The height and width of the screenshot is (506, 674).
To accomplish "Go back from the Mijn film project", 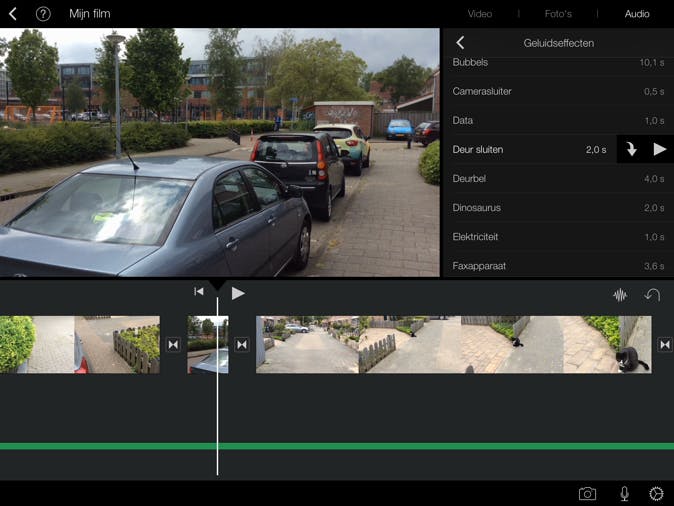I will click(x=12, y=14).
